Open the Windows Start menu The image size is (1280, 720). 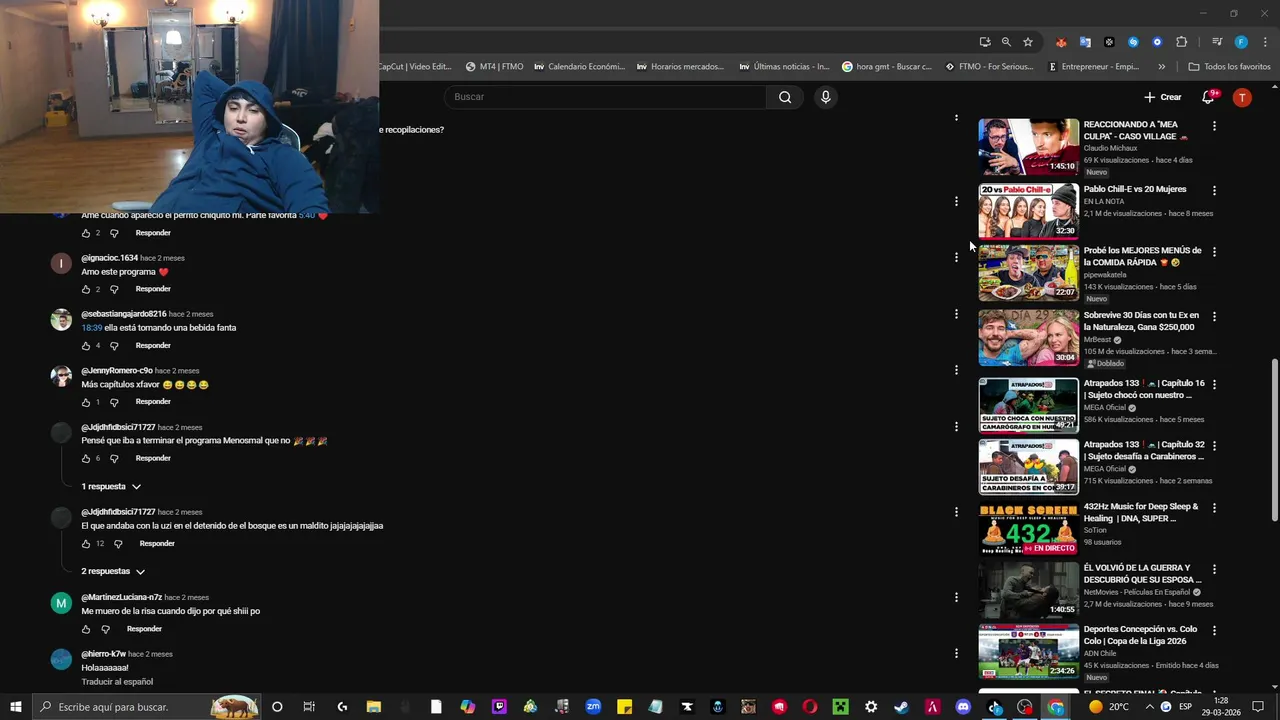(15, 707)
